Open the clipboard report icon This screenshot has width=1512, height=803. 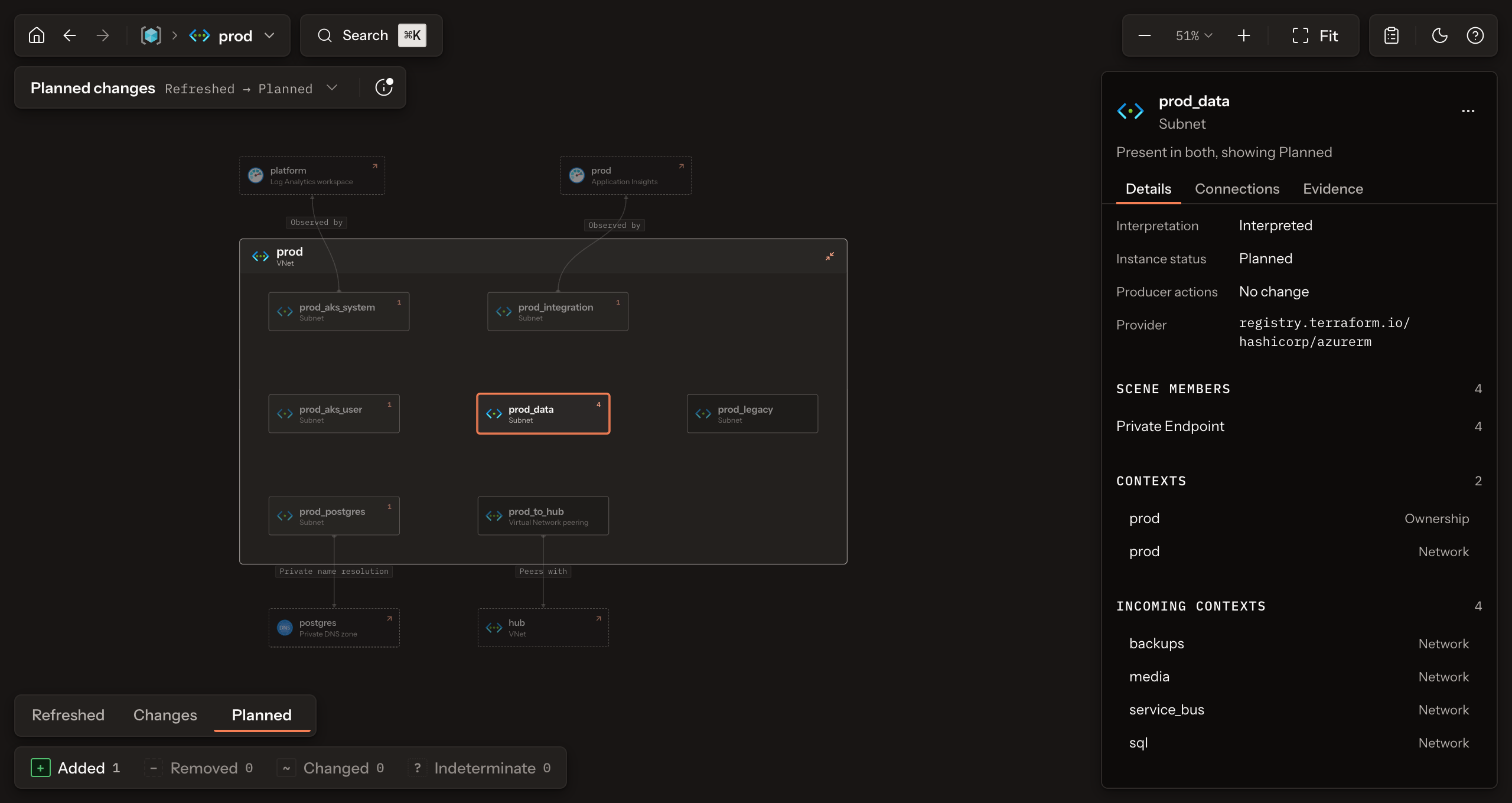tap(1392, 35)
